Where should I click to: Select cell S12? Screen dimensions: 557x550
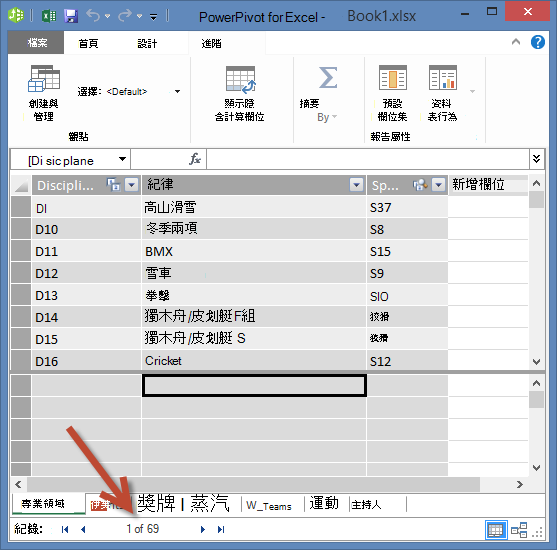[x=407, y=361]
